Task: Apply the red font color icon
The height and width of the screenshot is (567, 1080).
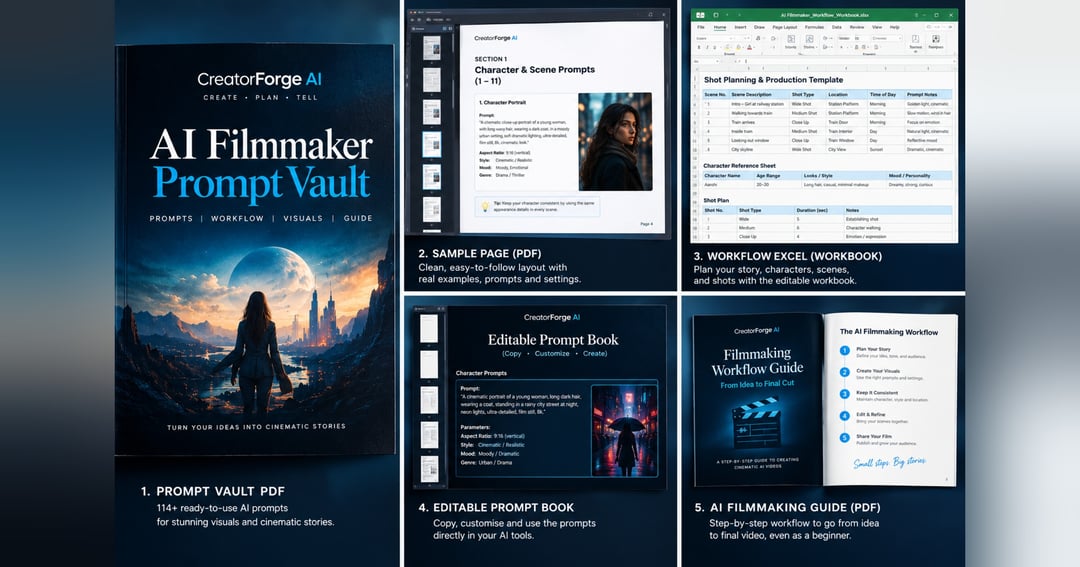Action: (x=749, y=48)
